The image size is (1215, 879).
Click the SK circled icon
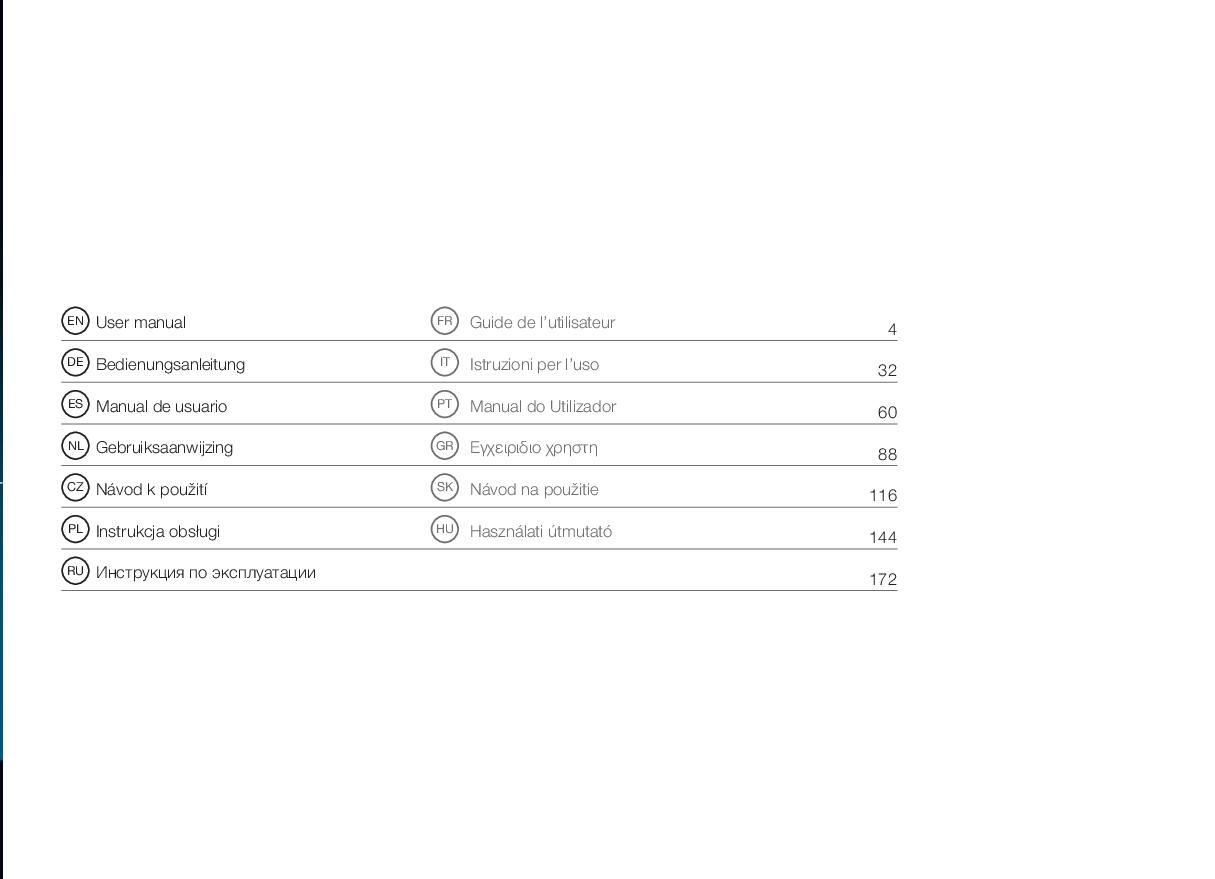(x=445, y=487)
